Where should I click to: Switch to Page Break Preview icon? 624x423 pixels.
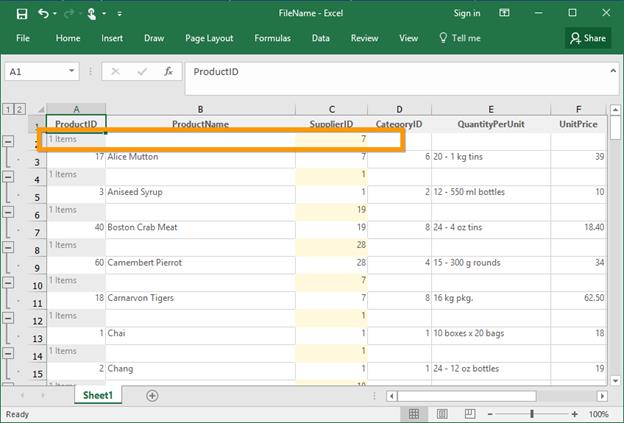[x=470, y=414]
